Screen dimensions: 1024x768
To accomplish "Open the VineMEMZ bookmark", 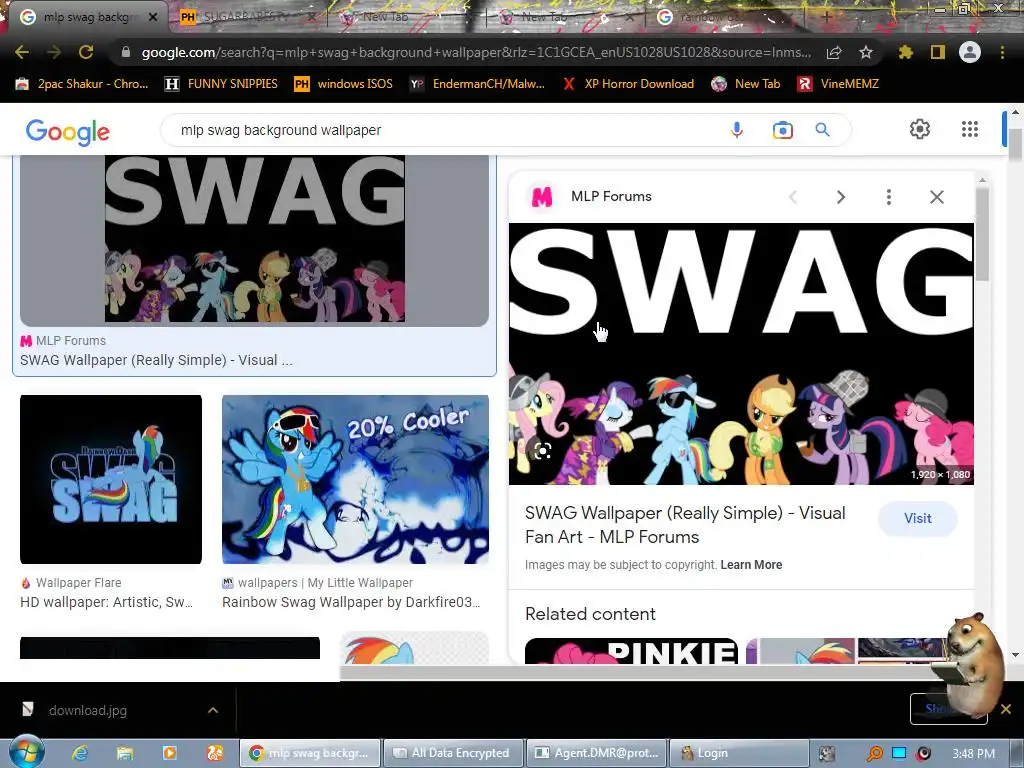I will pos(839,84).
